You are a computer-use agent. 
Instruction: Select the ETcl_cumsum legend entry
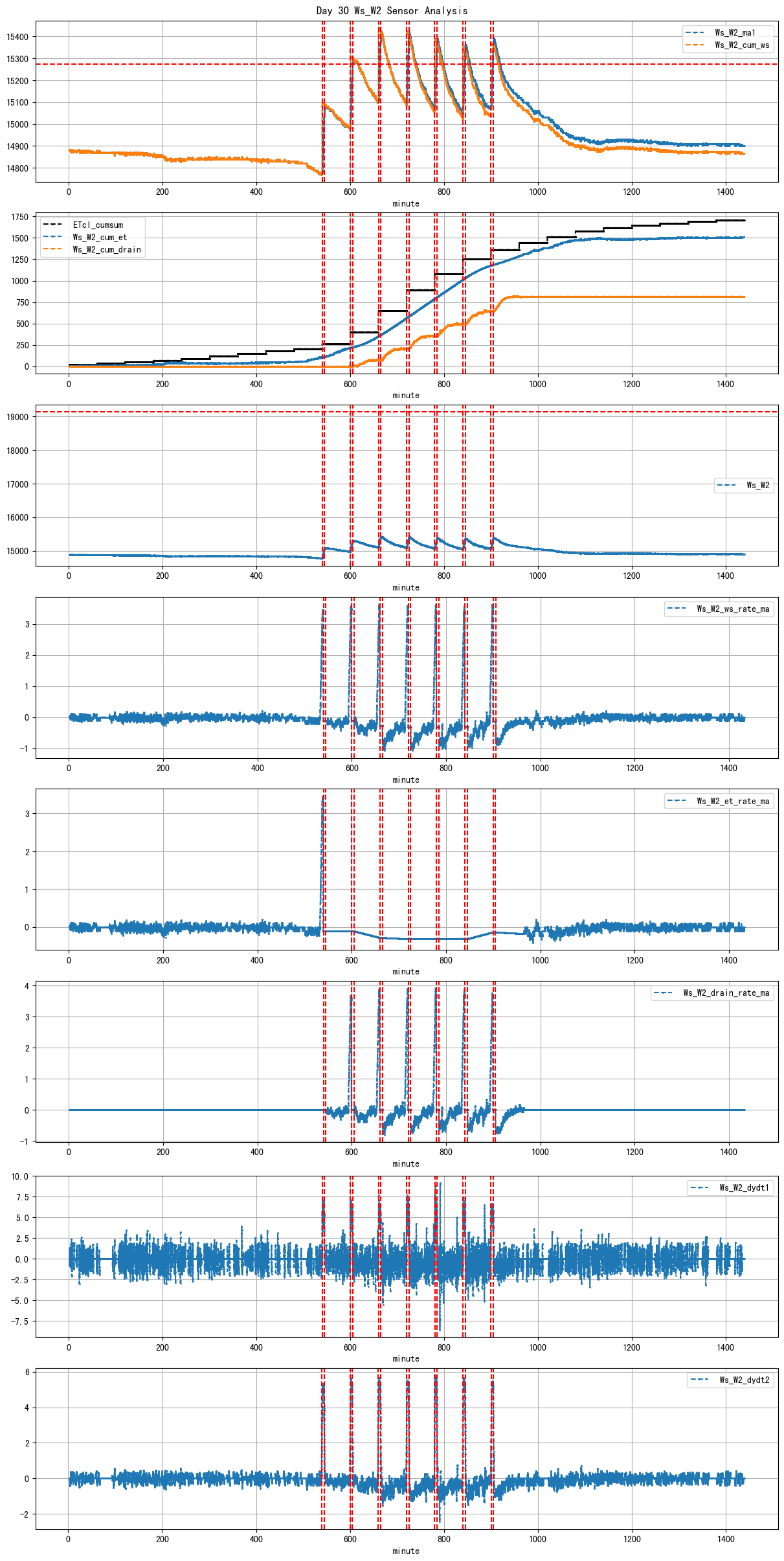[98, 225]
